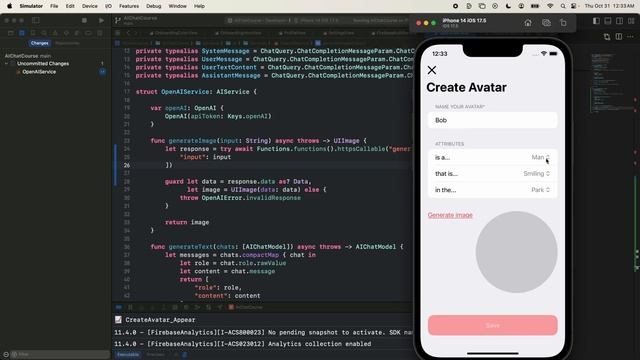The height and width of the screenshot is (360, 640).
Task: Run the project with Xcode's play button
Action: (101, 20)
